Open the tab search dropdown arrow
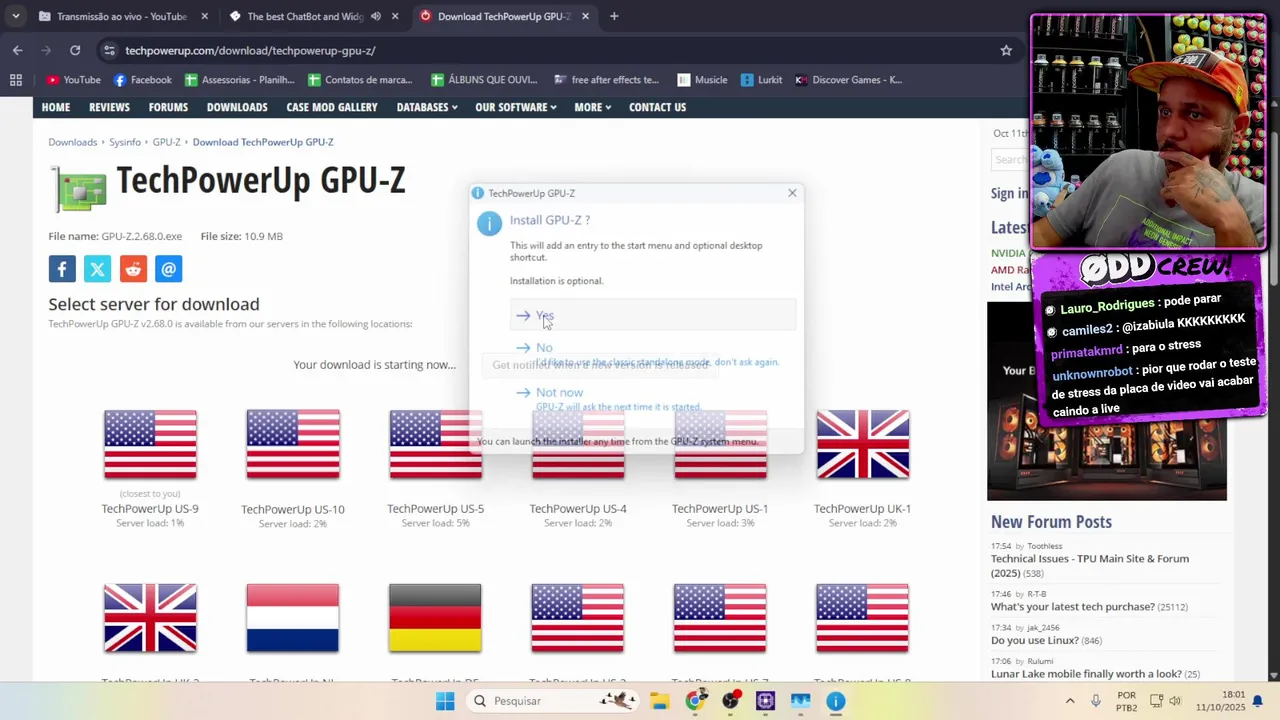 click(x=16, y=16)
